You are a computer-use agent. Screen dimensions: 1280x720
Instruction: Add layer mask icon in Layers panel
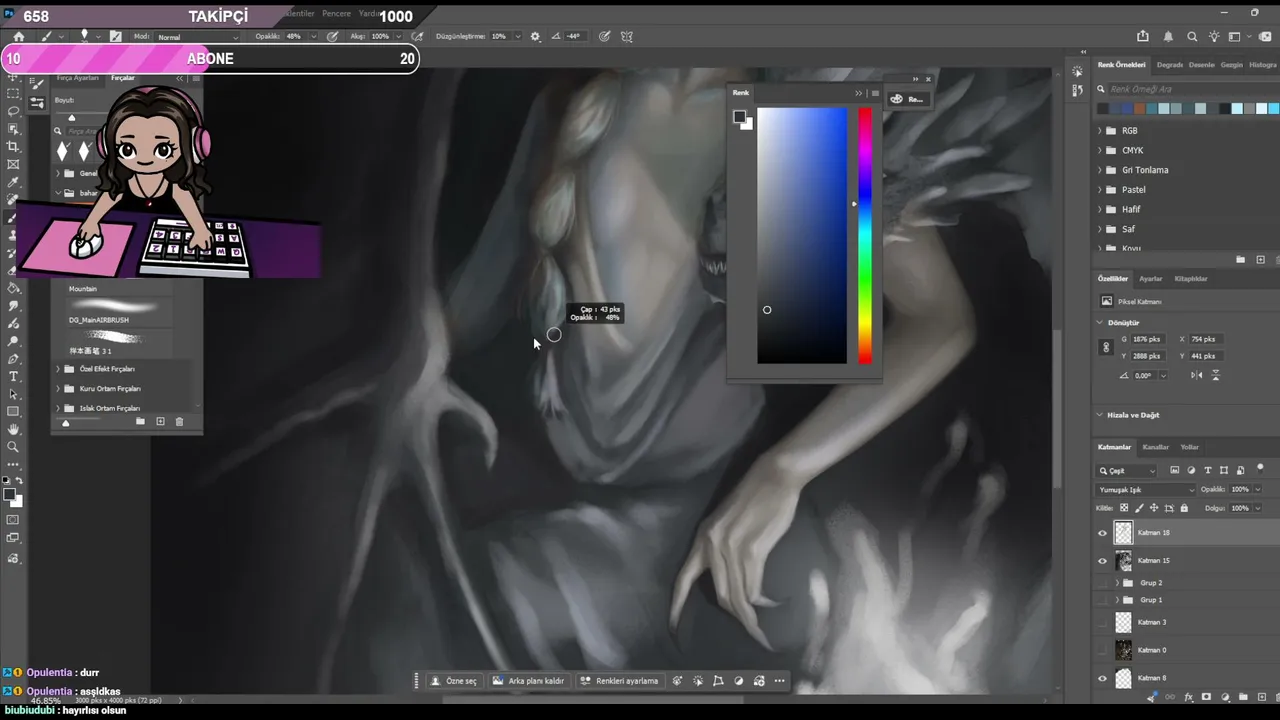point(1206,697)
